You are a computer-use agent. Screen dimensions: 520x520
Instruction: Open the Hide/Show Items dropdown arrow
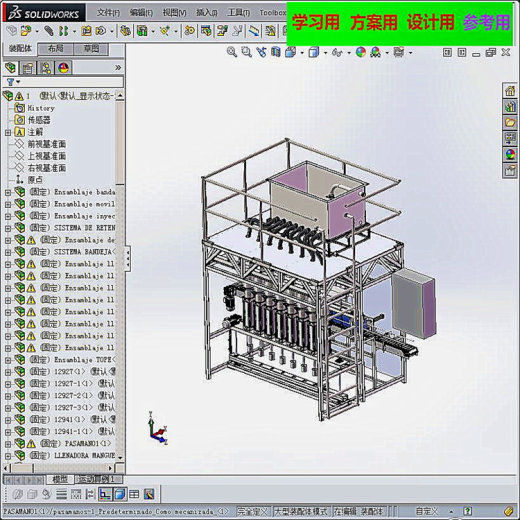(349, 53)
